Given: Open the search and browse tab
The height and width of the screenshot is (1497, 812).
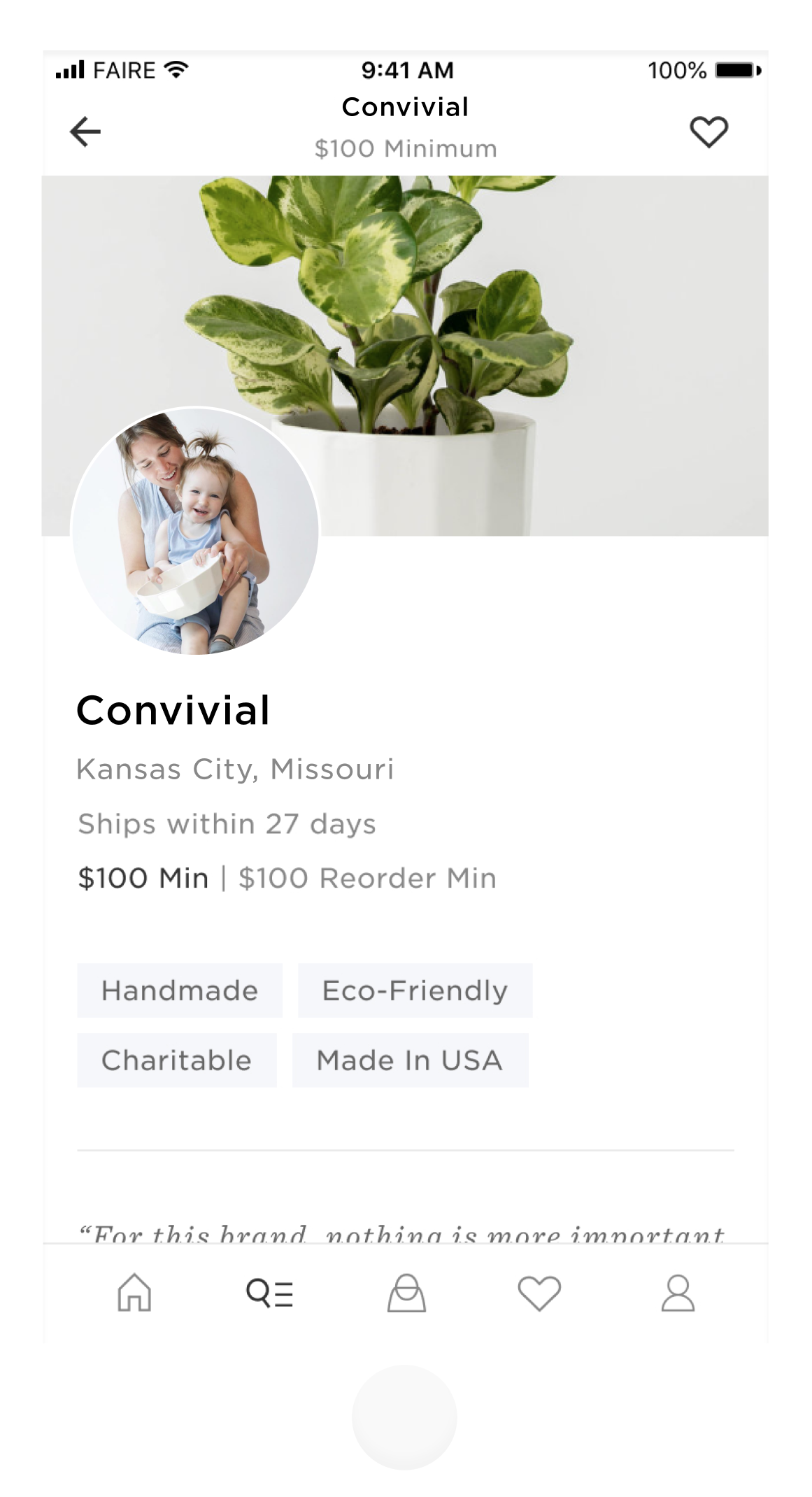Looking at the screenshot, I should tap(269, 1293).
